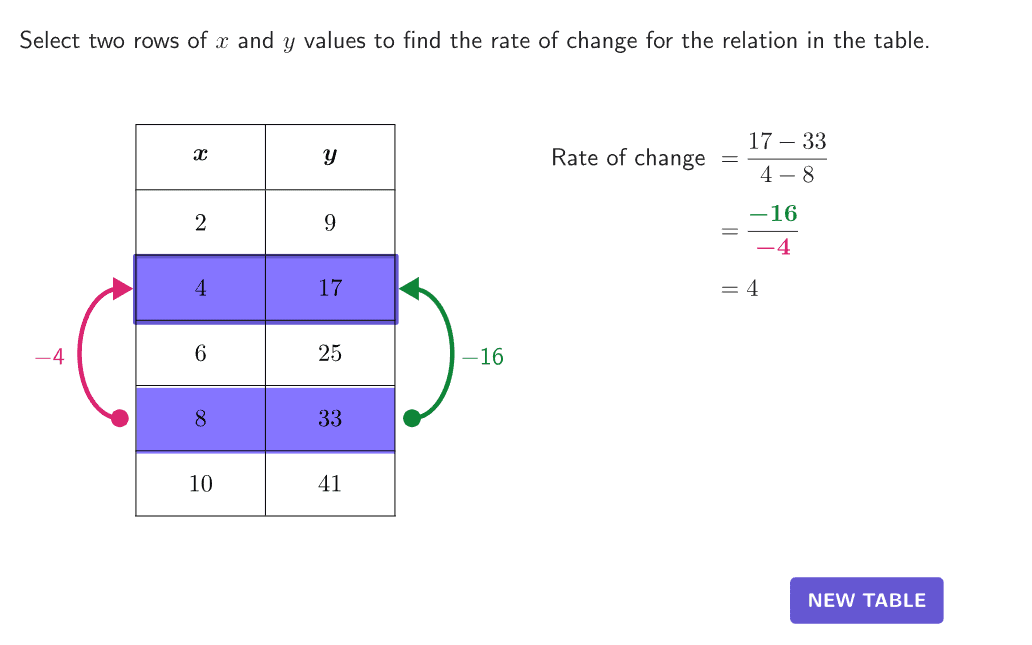Image resolution: width=1032 pixels, height=645 pixels.
Task: Click the green −16 label right of table
Action: coord(482,357)
